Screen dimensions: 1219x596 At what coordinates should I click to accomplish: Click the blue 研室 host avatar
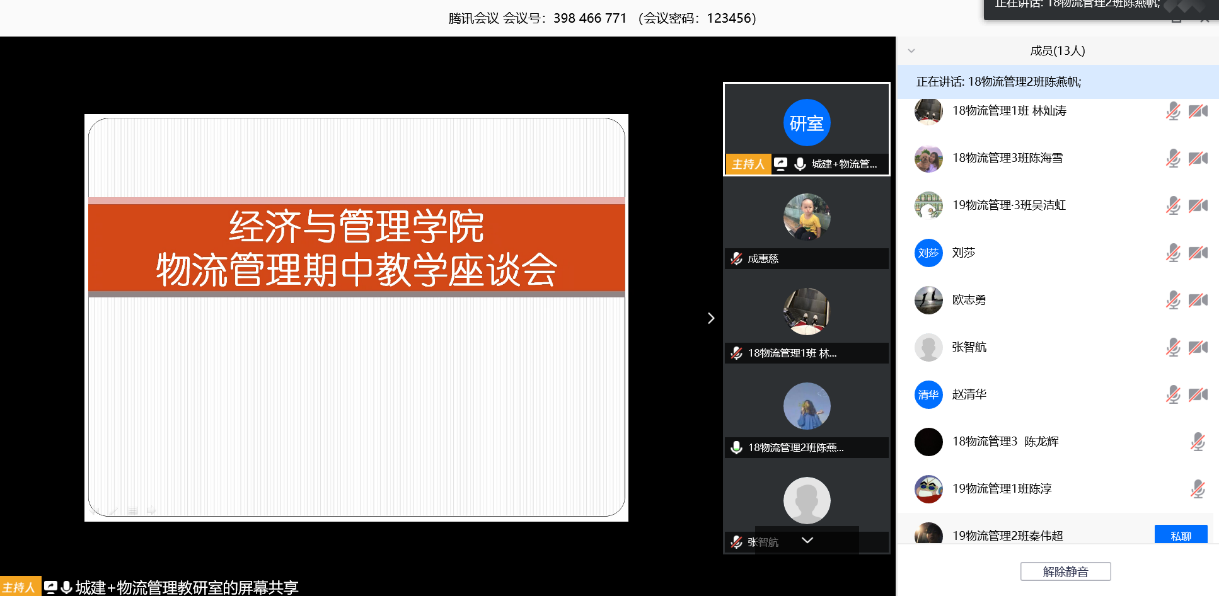pos(807,123)
